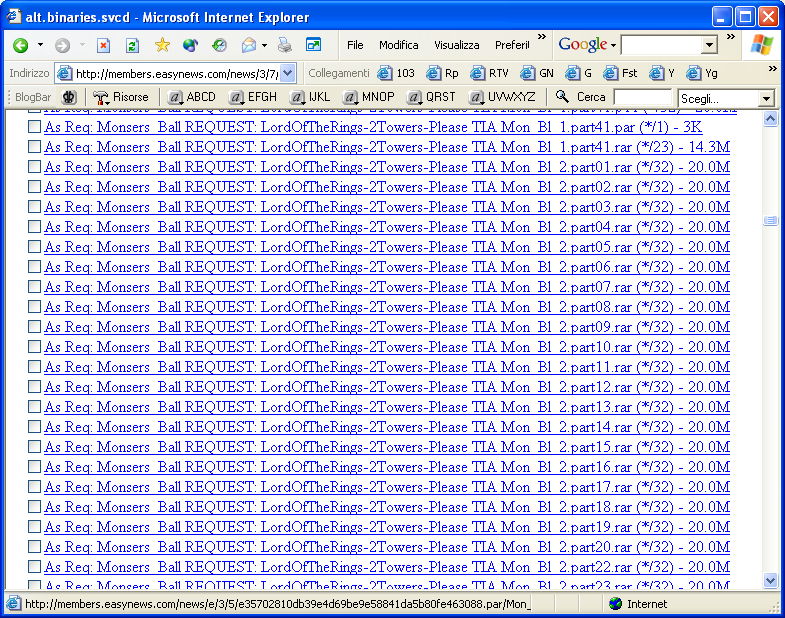Click the vertical scrollbar down arrow
The width and height of the screenshot is (785, 618).
click(770, 580)
